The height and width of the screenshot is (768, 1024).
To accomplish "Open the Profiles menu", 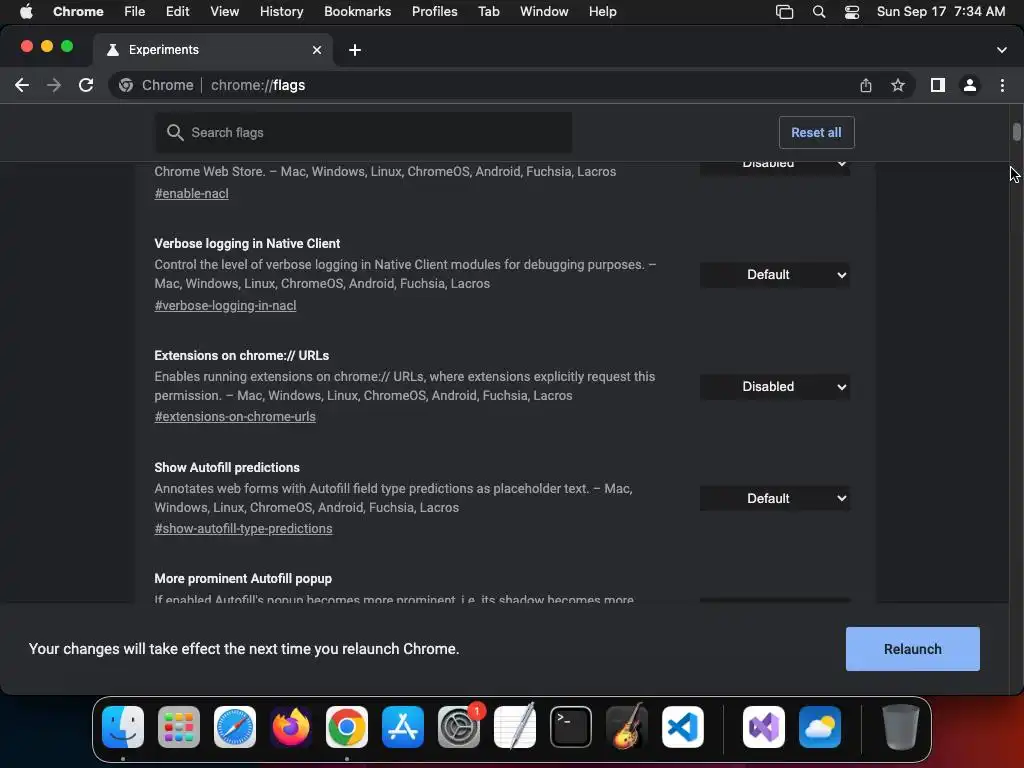I will pos(434,12).
